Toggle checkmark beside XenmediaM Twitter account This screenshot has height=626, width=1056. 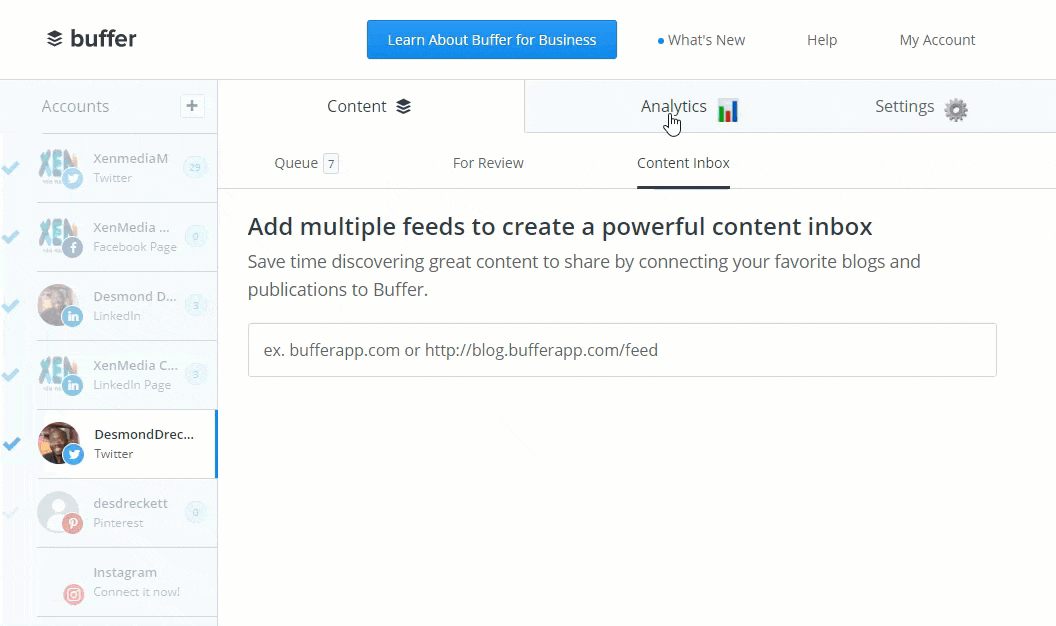pyautogui.click(x=11, y=168)
